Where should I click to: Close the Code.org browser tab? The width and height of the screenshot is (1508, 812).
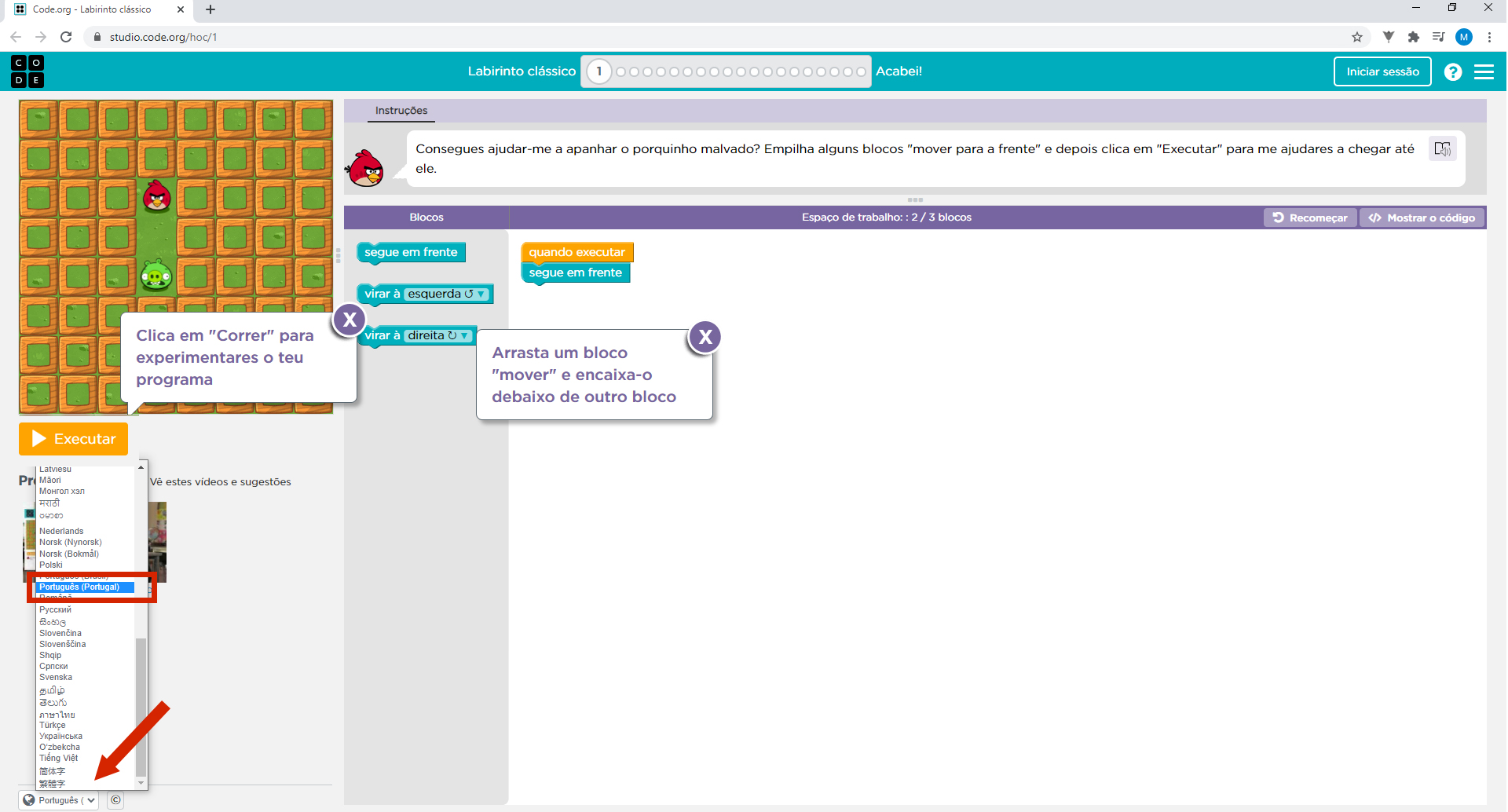(181, 9)
